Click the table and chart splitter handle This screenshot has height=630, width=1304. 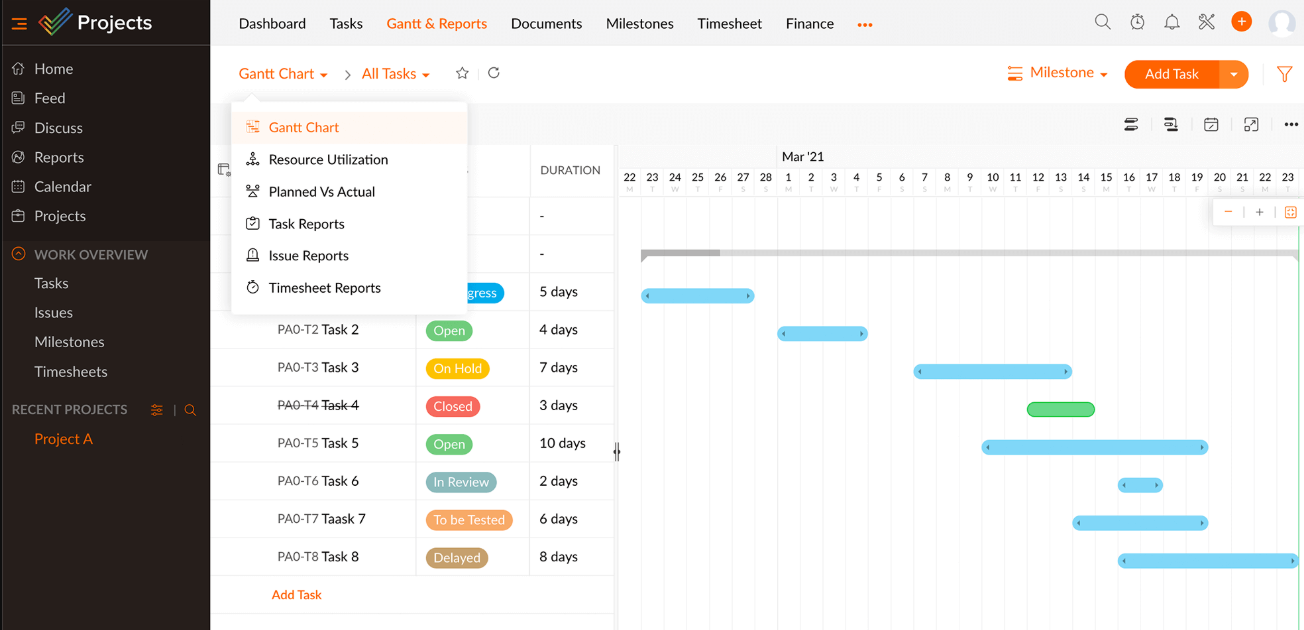(x=617, y=452)
